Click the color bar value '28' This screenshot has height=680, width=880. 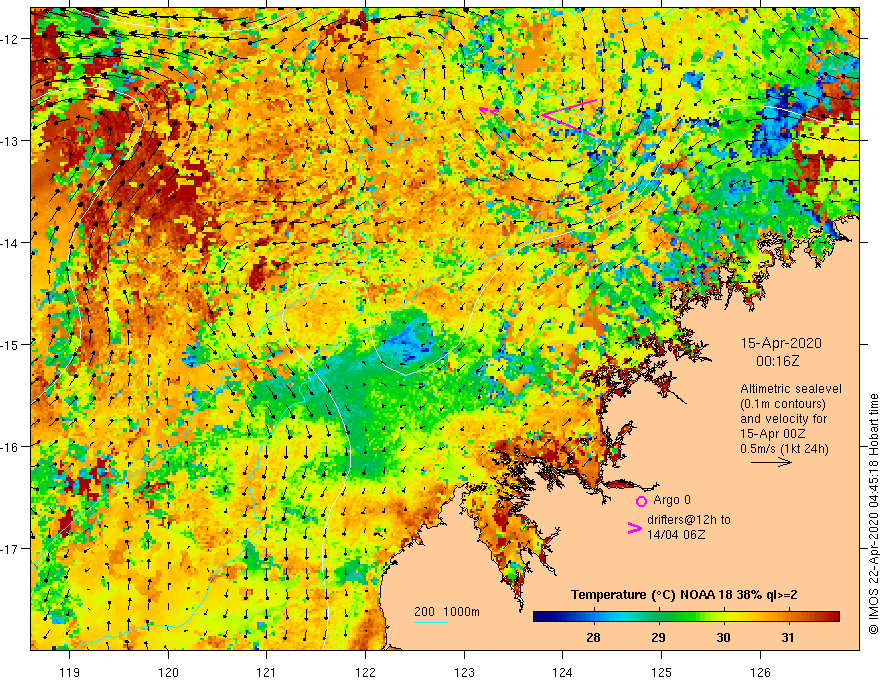point(593,637)
